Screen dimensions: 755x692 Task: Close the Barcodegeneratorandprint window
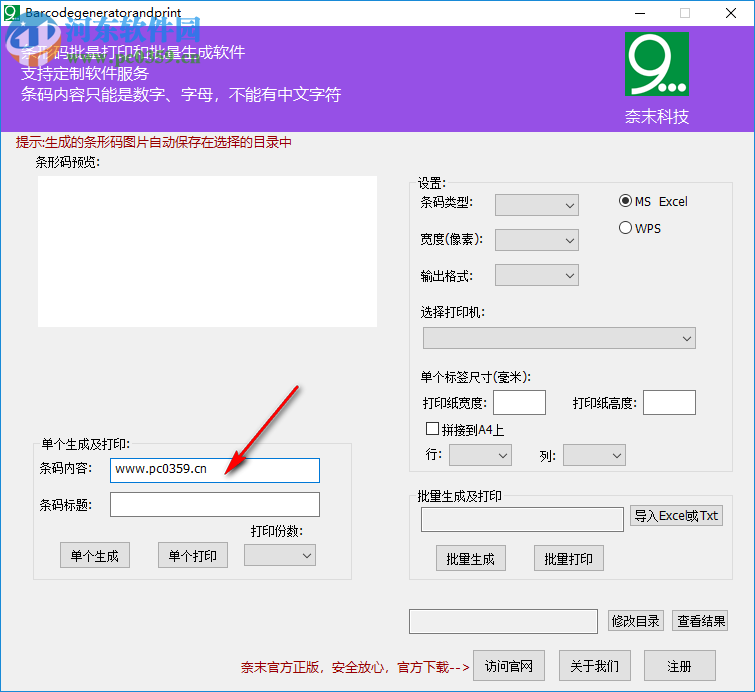pyautogui.click(x=730, y=13)
